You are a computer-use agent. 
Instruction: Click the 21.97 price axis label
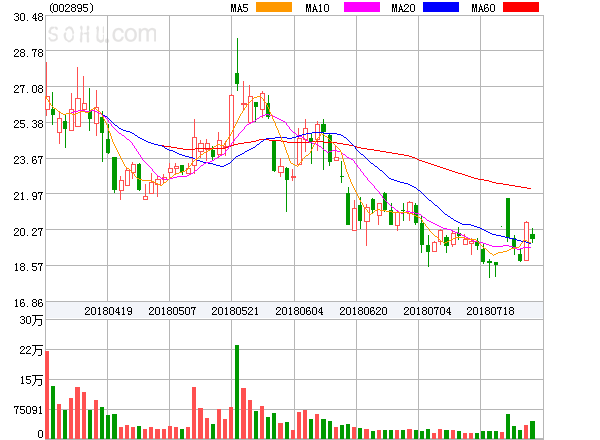point(28,196)
